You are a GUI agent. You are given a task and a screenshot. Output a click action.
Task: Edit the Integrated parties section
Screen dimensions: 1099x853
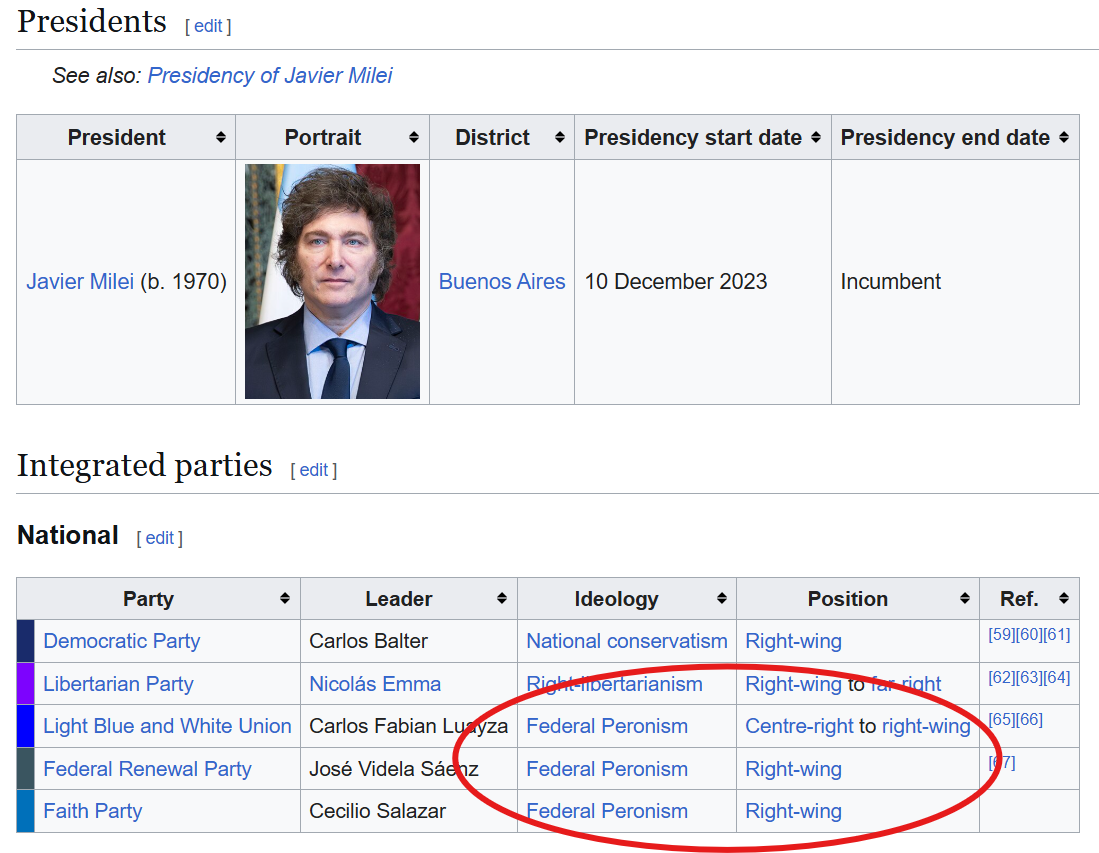[314, 470]
